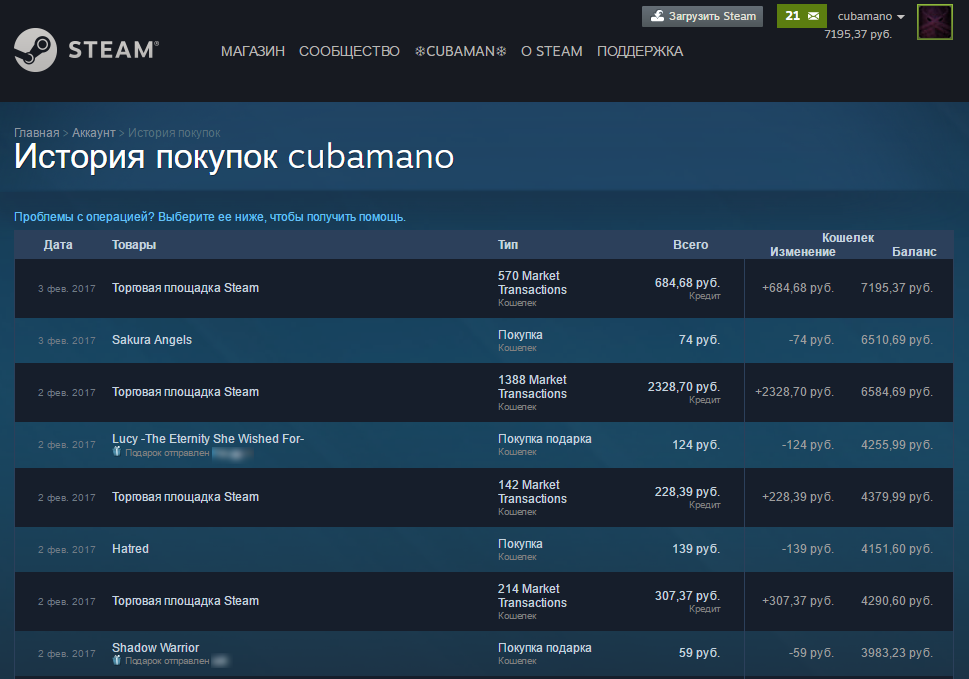Click the Тип column header
Screen dimensions: 969x679
508,245
